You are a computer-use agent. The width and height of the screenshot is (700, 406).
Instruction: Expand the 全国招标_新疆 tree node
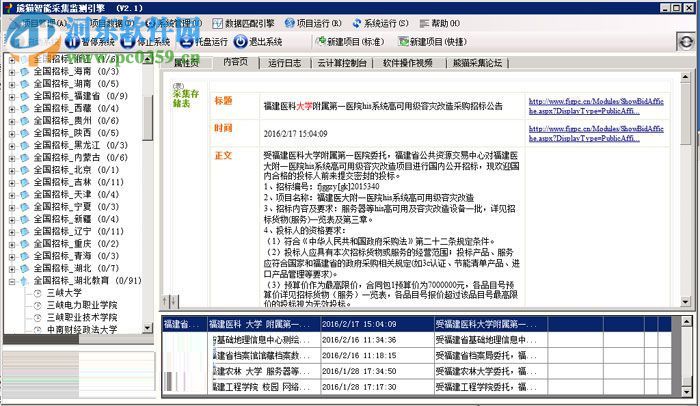[x=12, y=219]
